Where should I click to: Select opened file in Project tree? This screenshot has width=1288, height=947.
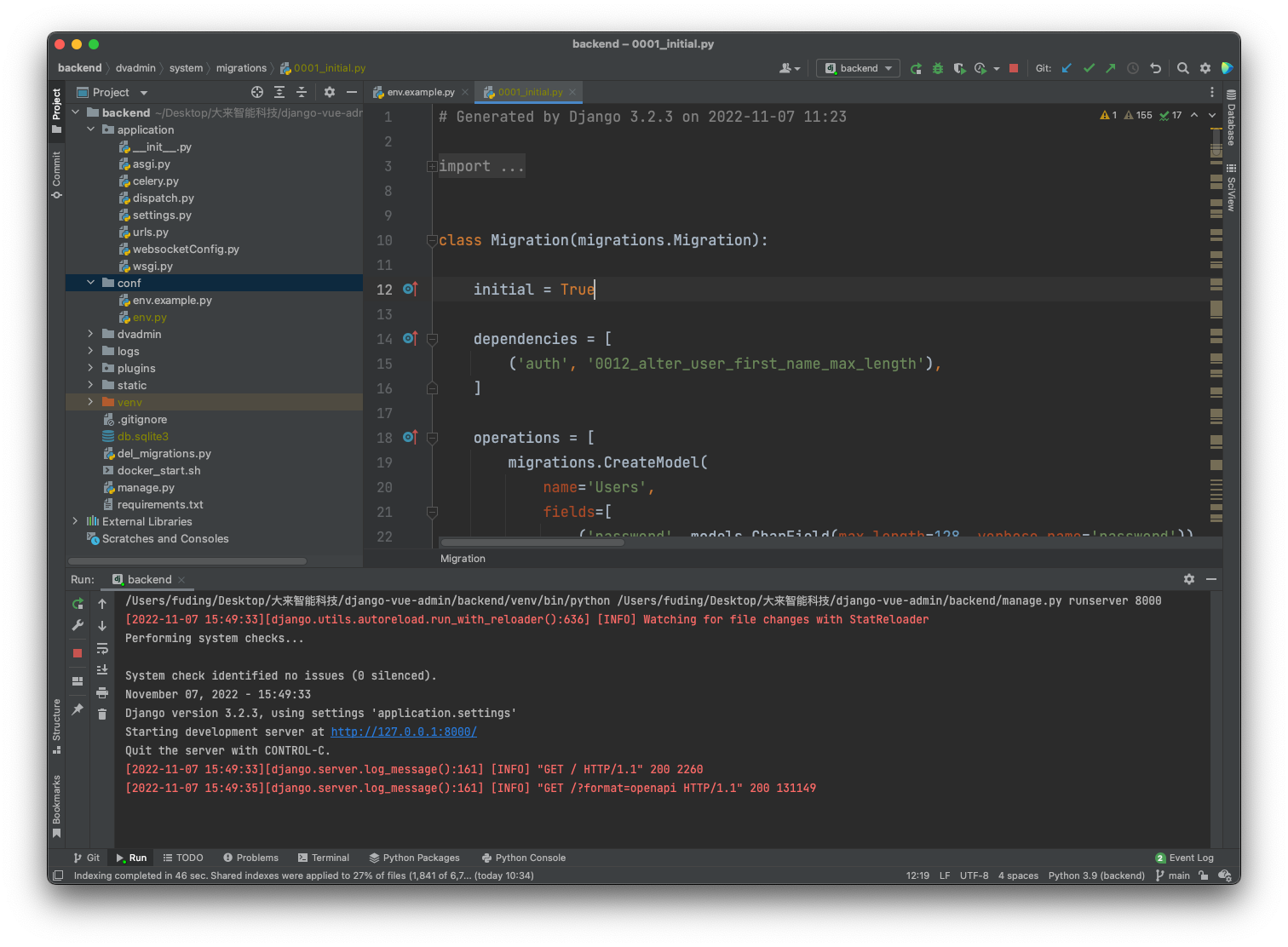pyautogui.click(x=257, y=92)
